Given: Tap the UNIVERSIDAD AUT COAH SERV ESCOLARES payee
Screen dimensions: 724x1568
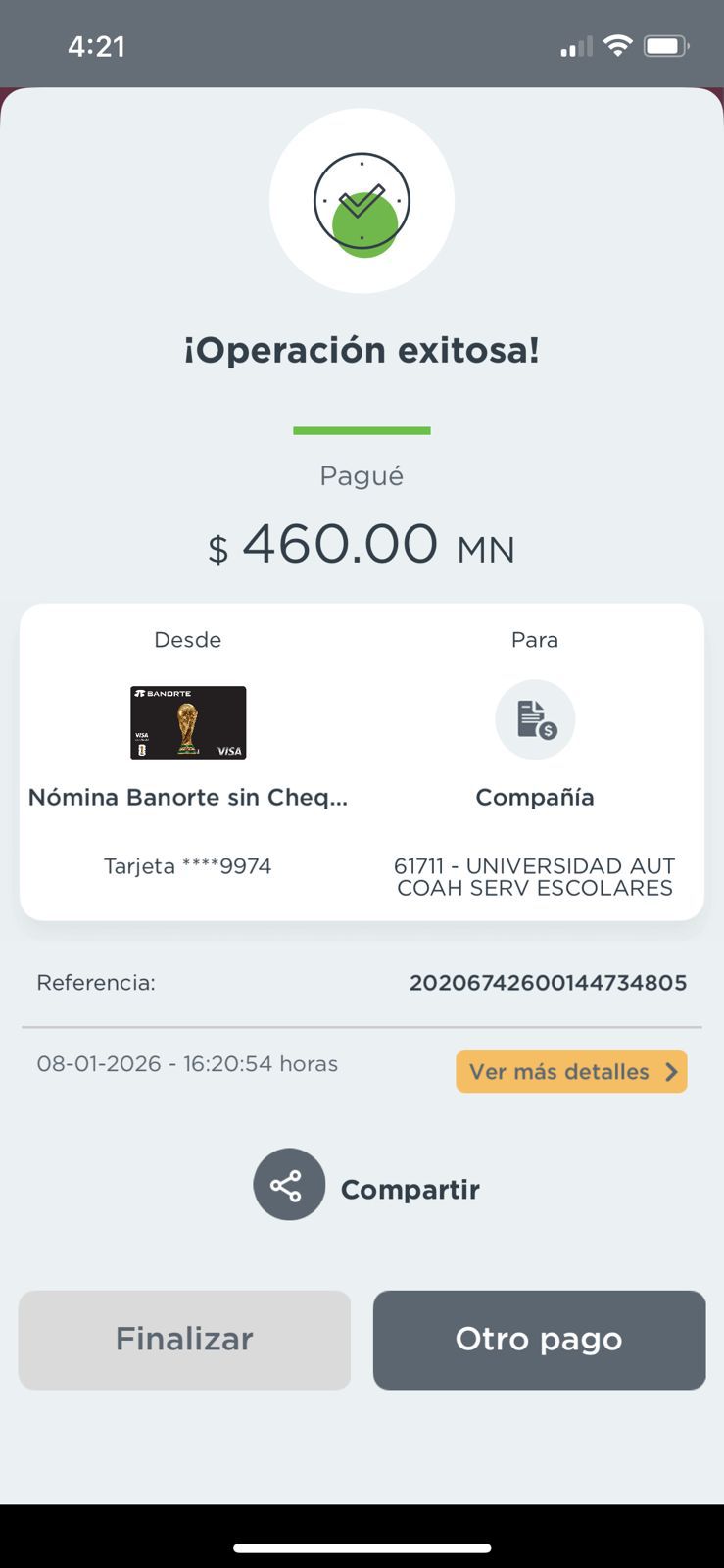Looking at the screenshot, I should (x=535, y=877).
